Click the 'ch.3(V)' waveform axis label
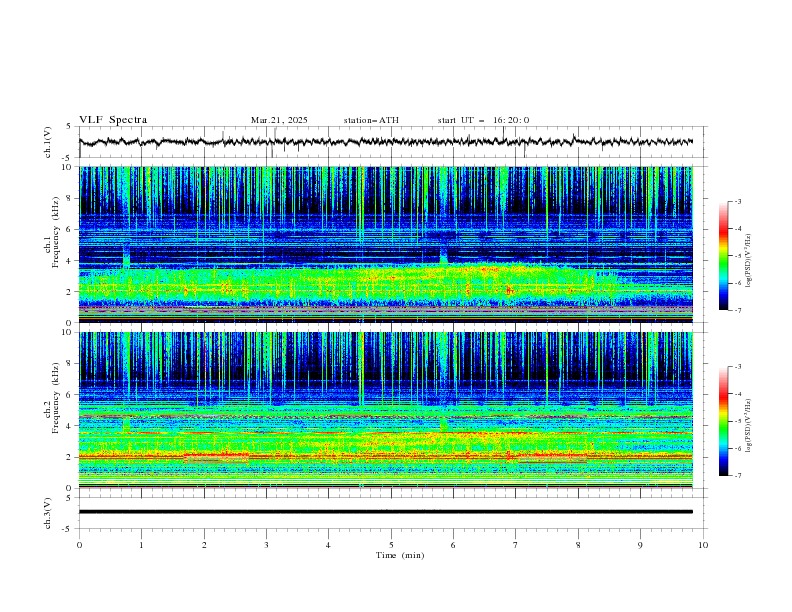Viewport: 792px width, 612px height. pos(48,513)
